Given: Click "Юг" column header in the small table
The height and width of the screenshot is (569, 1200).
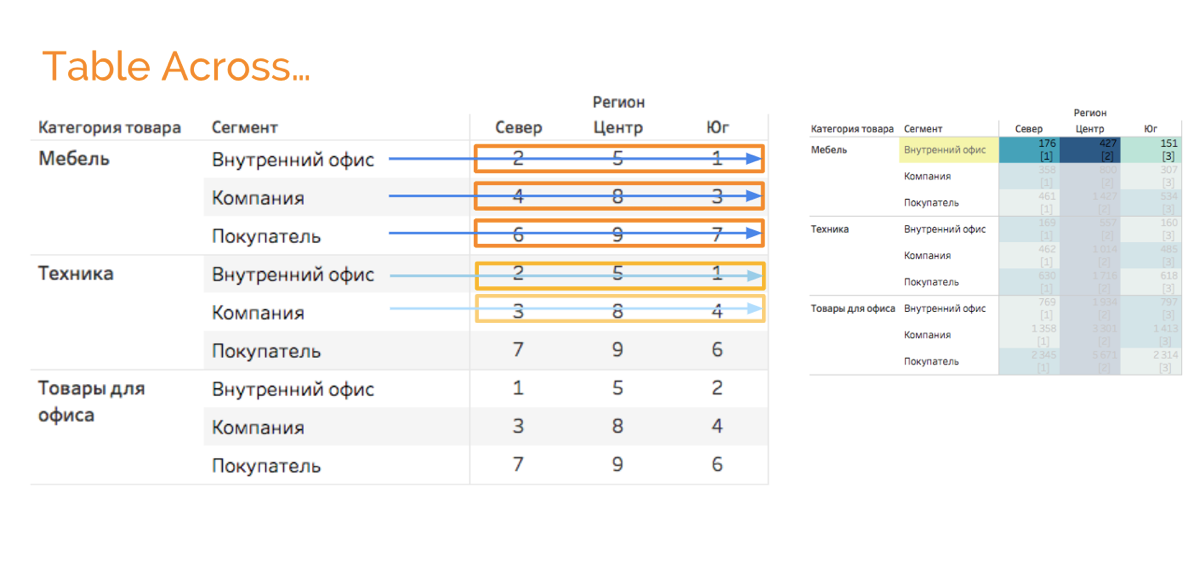Looking at the screenshot, I should (x=1151, y=129).
